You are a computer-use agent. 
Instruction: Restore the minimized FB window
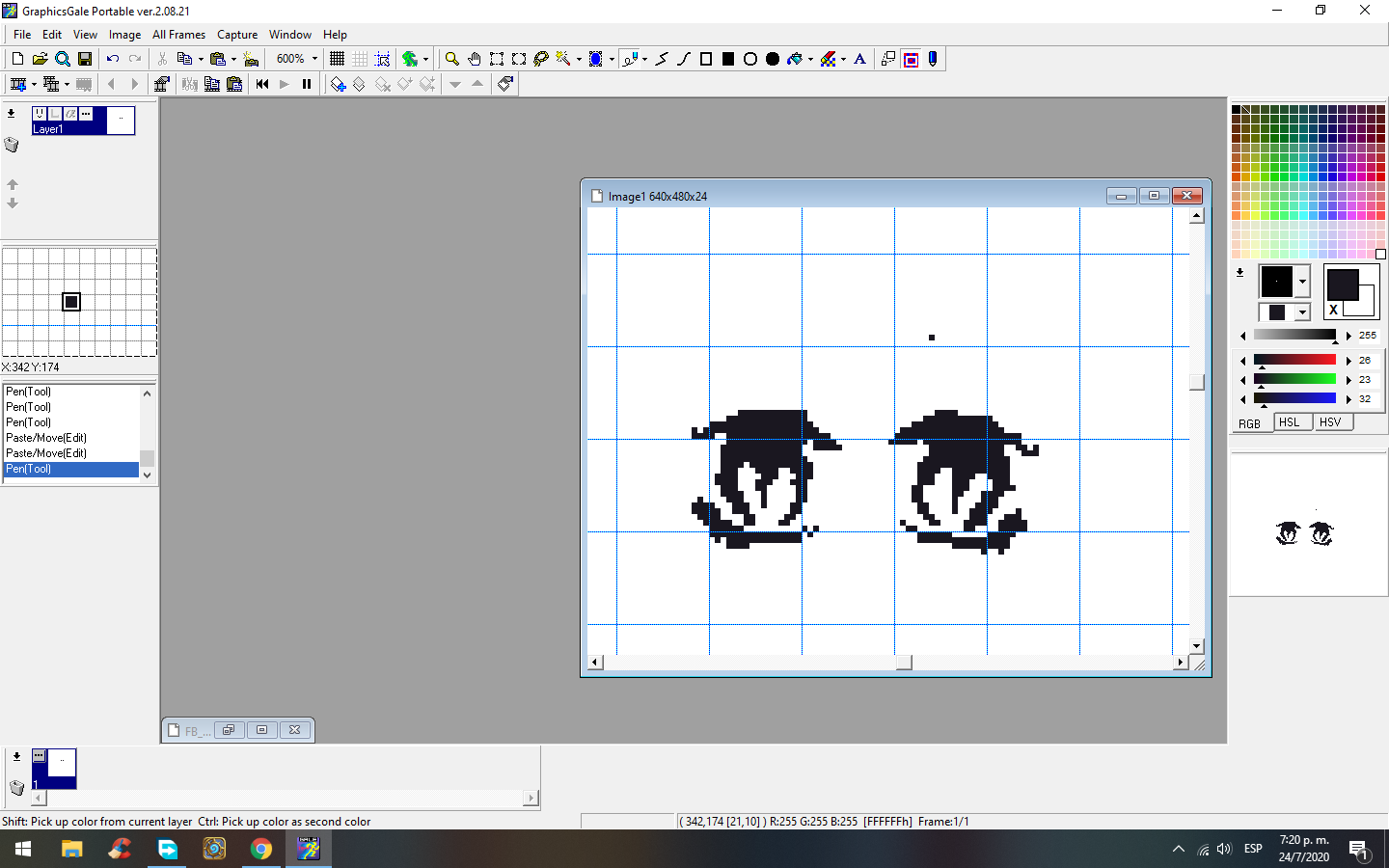(x=229, y=730)
